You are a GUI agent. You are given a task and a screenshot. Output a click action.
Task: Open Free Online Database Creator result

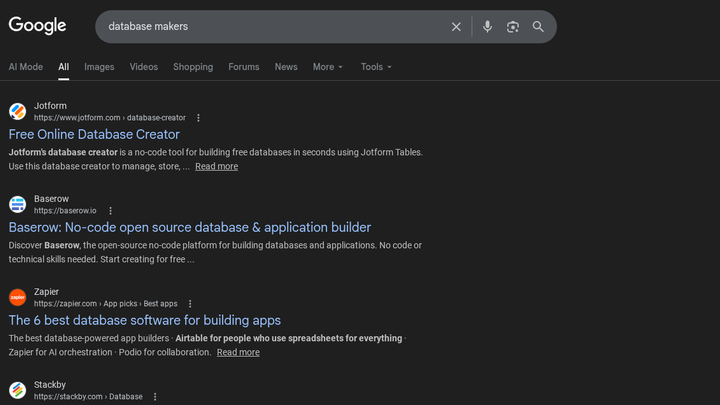pyautogui.click(x=94, y=134)
